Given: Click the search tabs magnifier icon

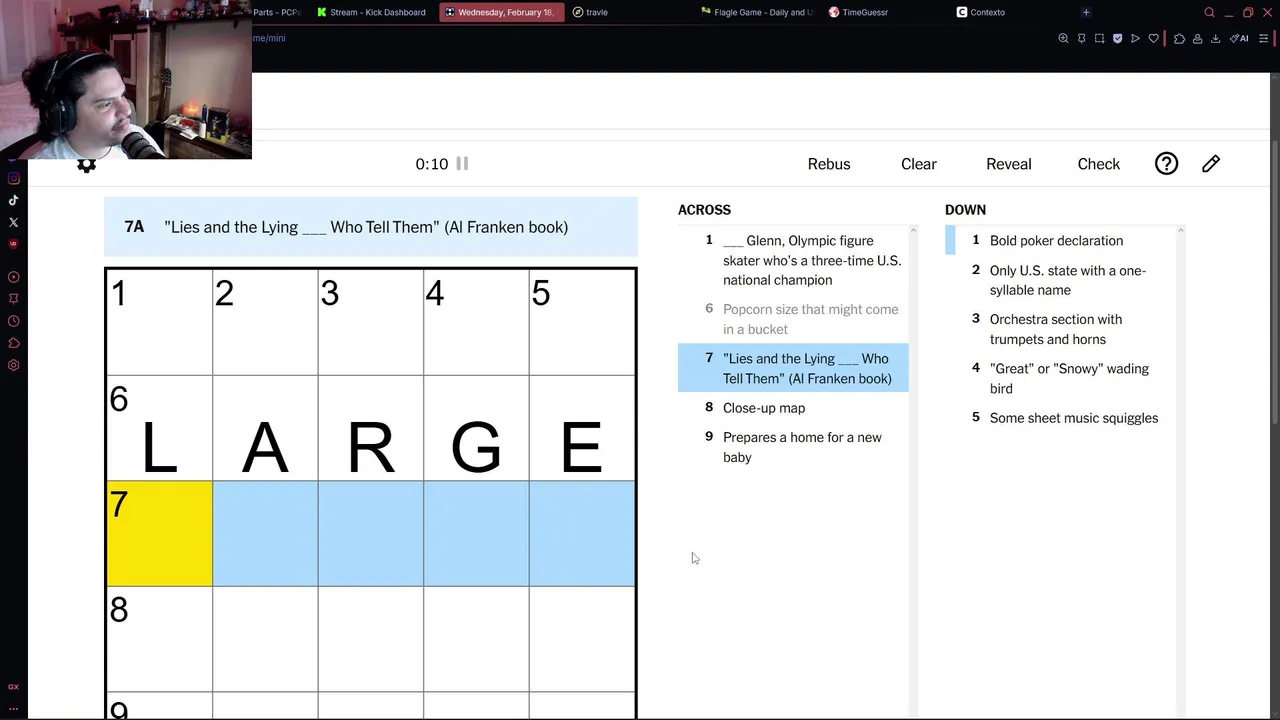Looking at the screenshot, I should click(1209, 12).
